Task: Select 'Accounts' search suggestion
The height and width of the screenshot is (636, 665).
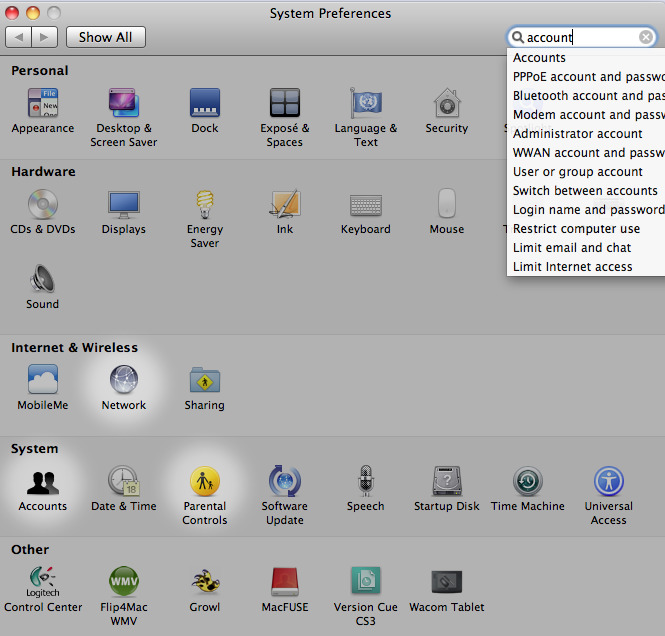Action: 586,58
